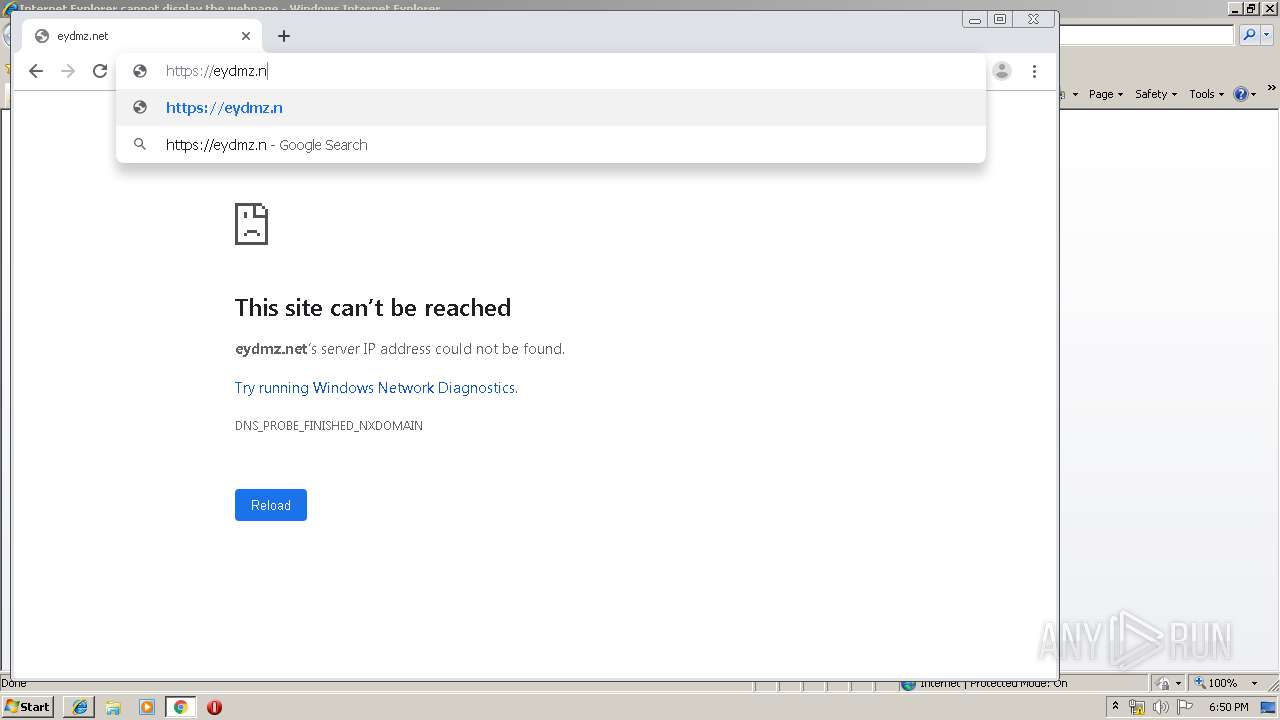Image resolution: width=1280 pixels, height=720 pixels.
Task: Choose the eydmz.n Google Search suggestion
Action: [551, 145]
